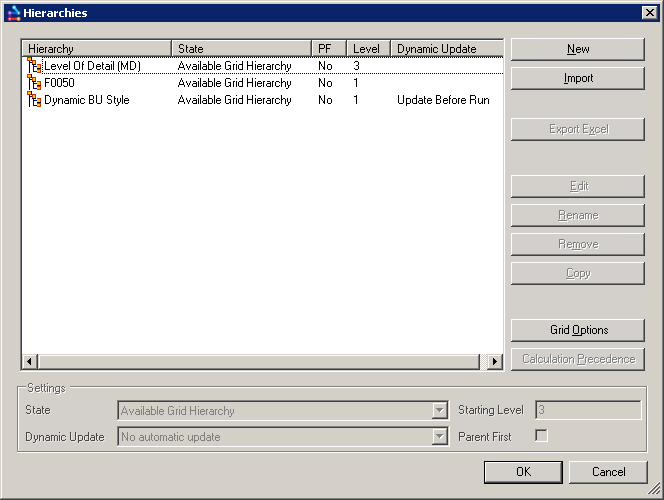
Task: Toggle the Parent First checkbox
Action: [541, 436]
